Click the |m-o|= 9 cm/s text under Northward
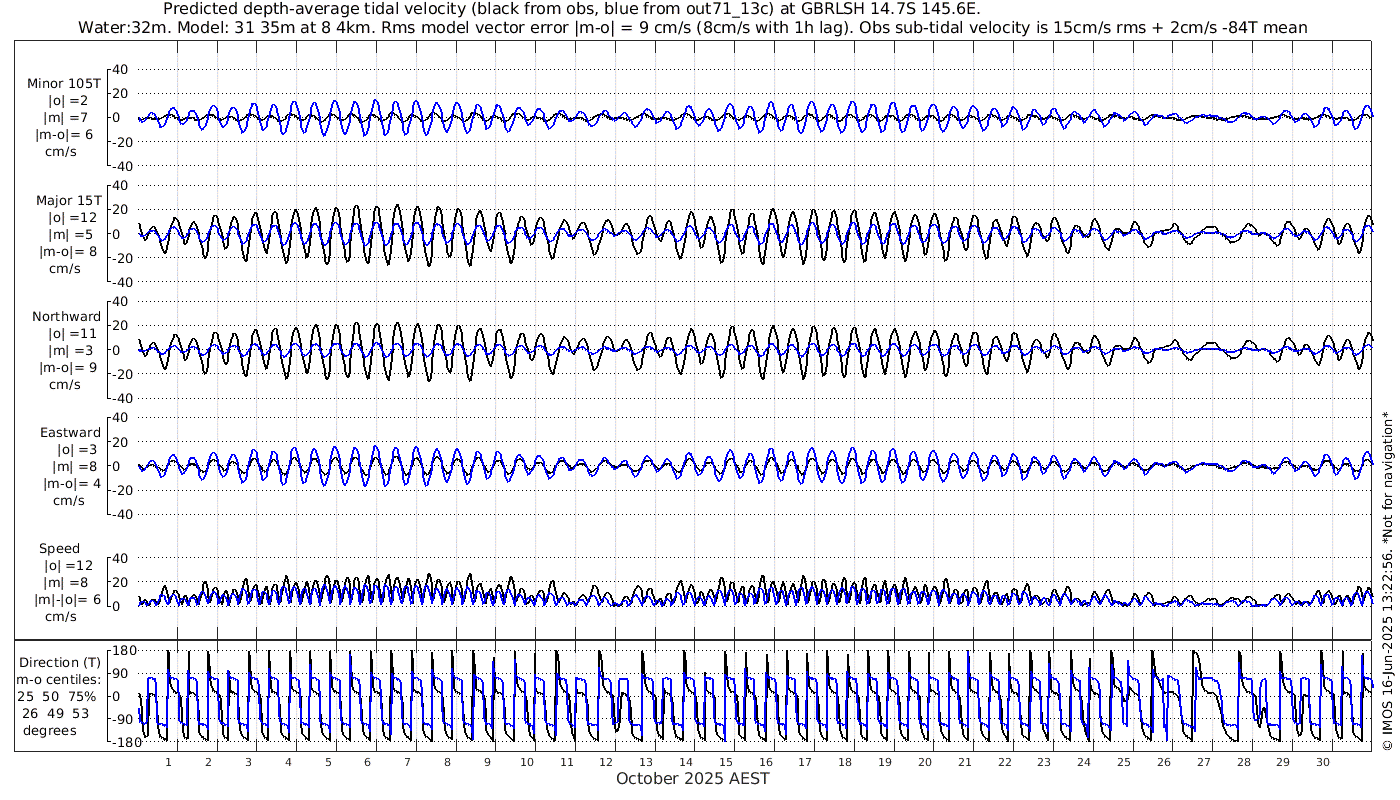The image size is (1400, 800). pyautogui.click(x=68, y=367)
